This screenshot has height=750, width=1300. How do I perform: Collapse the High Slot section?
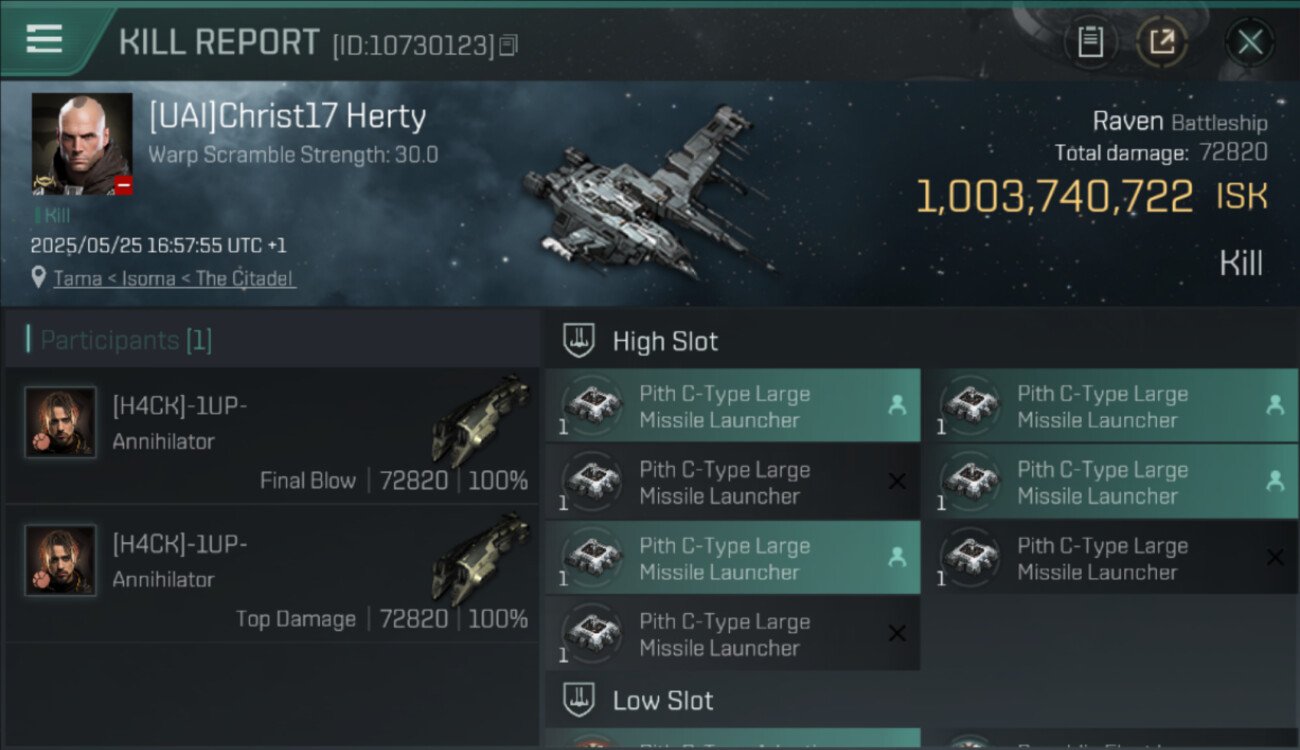click(665, 341)
